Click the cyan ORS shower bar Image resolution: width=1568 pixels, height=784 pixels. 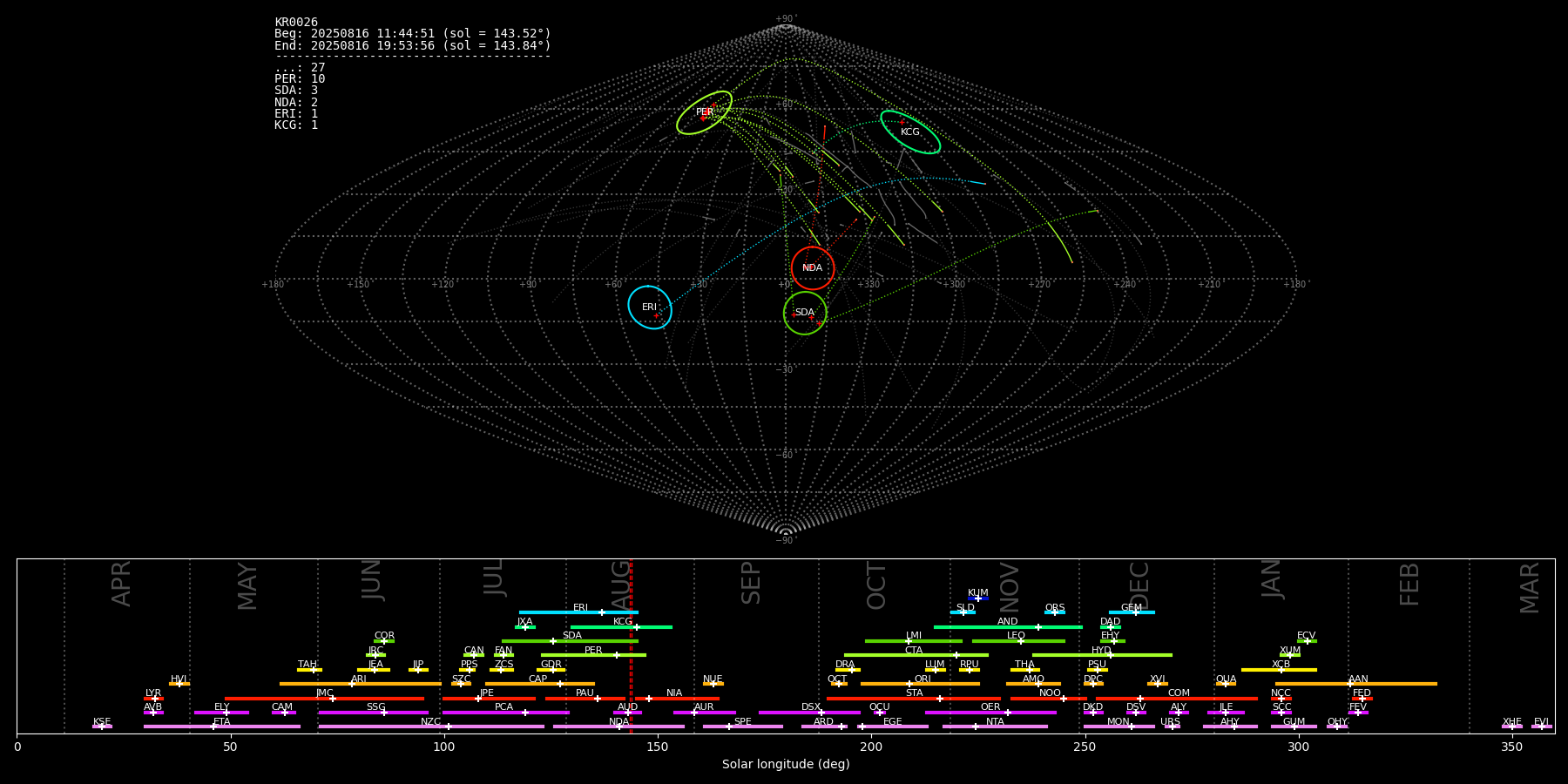coord(1055,612)
